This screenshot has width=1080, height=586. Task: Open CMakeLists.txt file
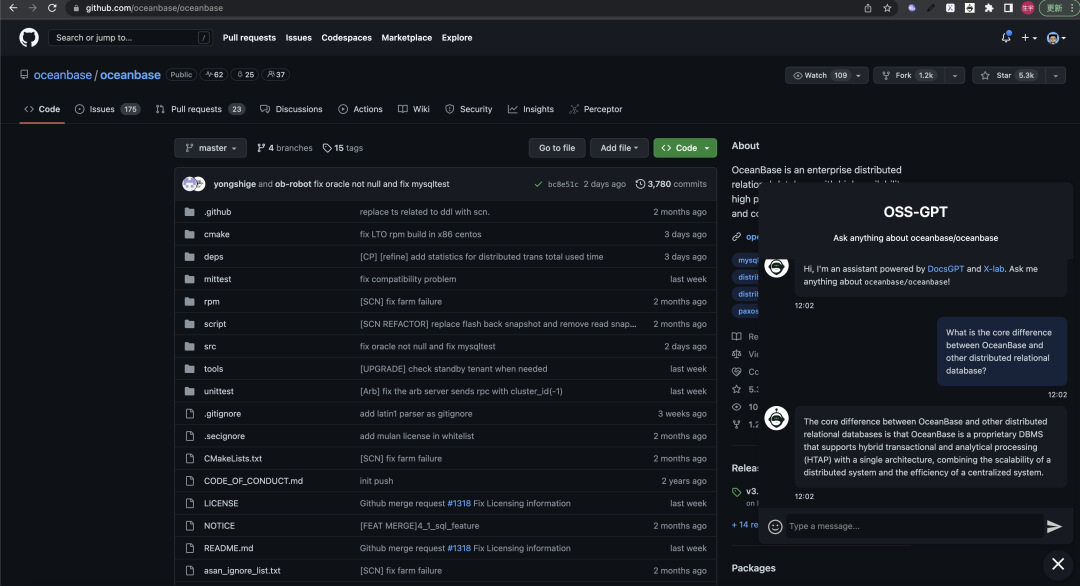pyautogui.click(x=233, y=459)
